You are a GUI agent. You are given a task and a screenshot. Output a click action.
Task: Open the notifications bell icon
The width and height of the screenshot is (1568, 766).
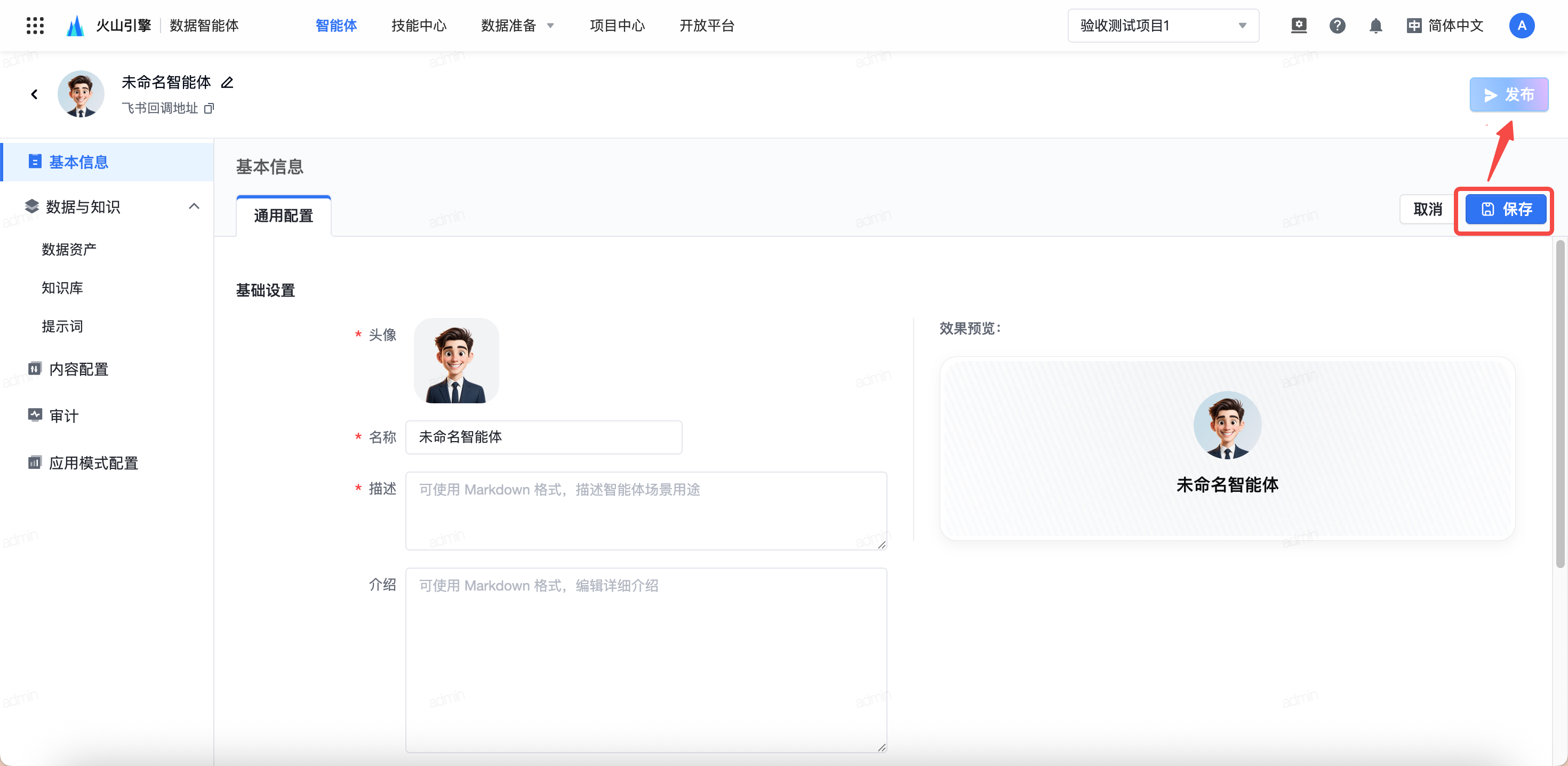(x=1375, y=26)
